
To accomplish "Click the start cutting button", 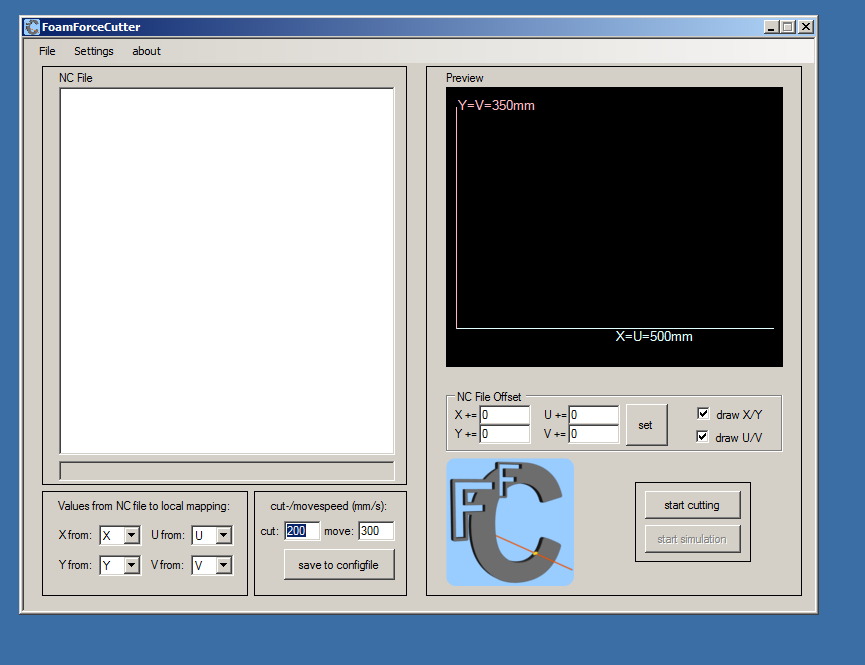I will 692,505.
